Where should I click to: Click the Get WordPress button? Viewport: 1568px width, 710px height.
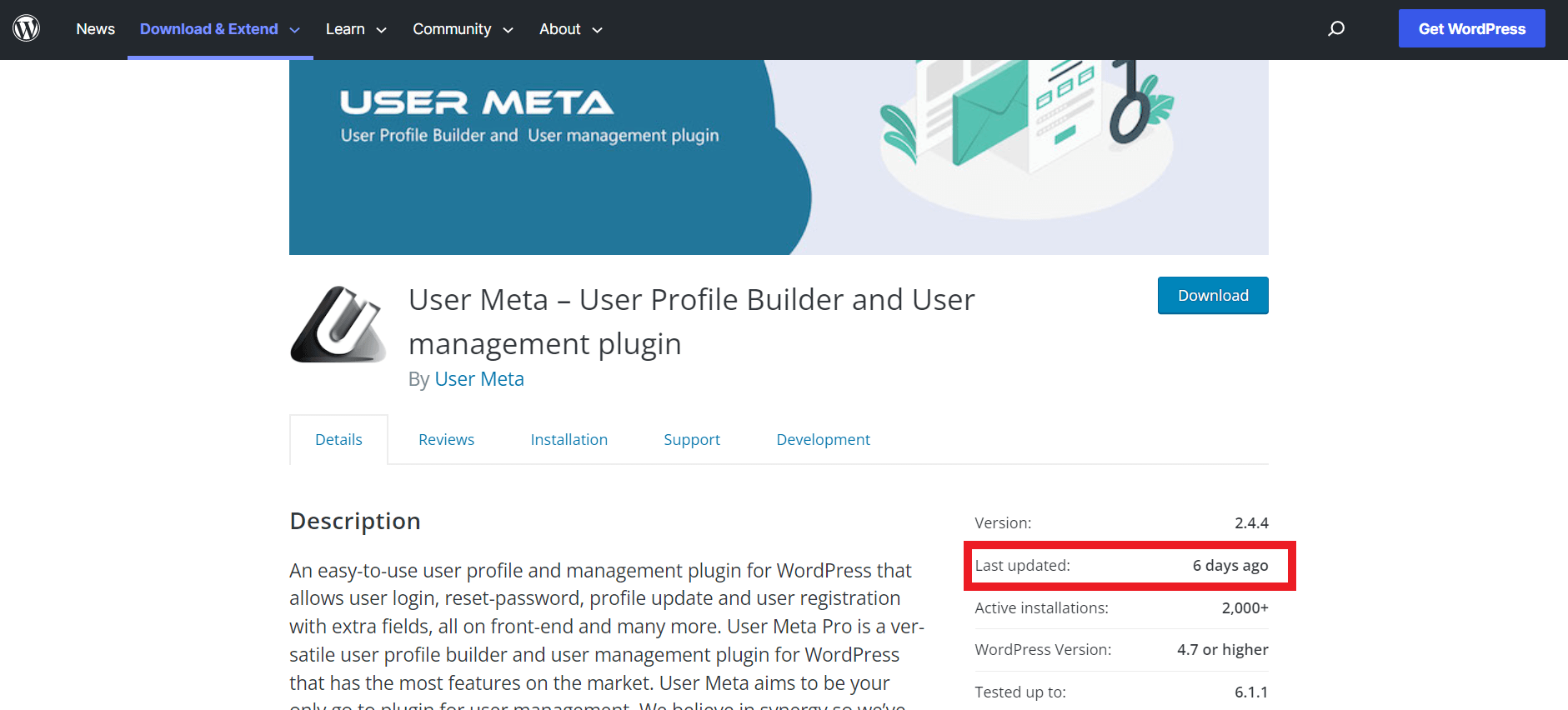[1472, 28]
